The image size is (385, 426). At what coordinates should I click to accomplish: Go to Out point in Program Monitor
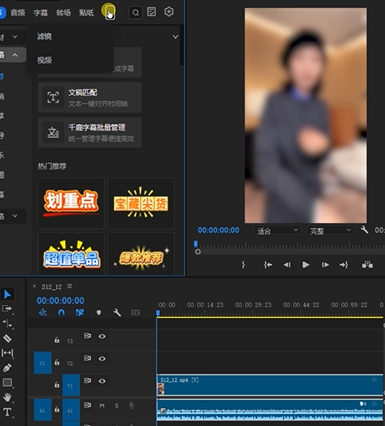tap(344, 265)
